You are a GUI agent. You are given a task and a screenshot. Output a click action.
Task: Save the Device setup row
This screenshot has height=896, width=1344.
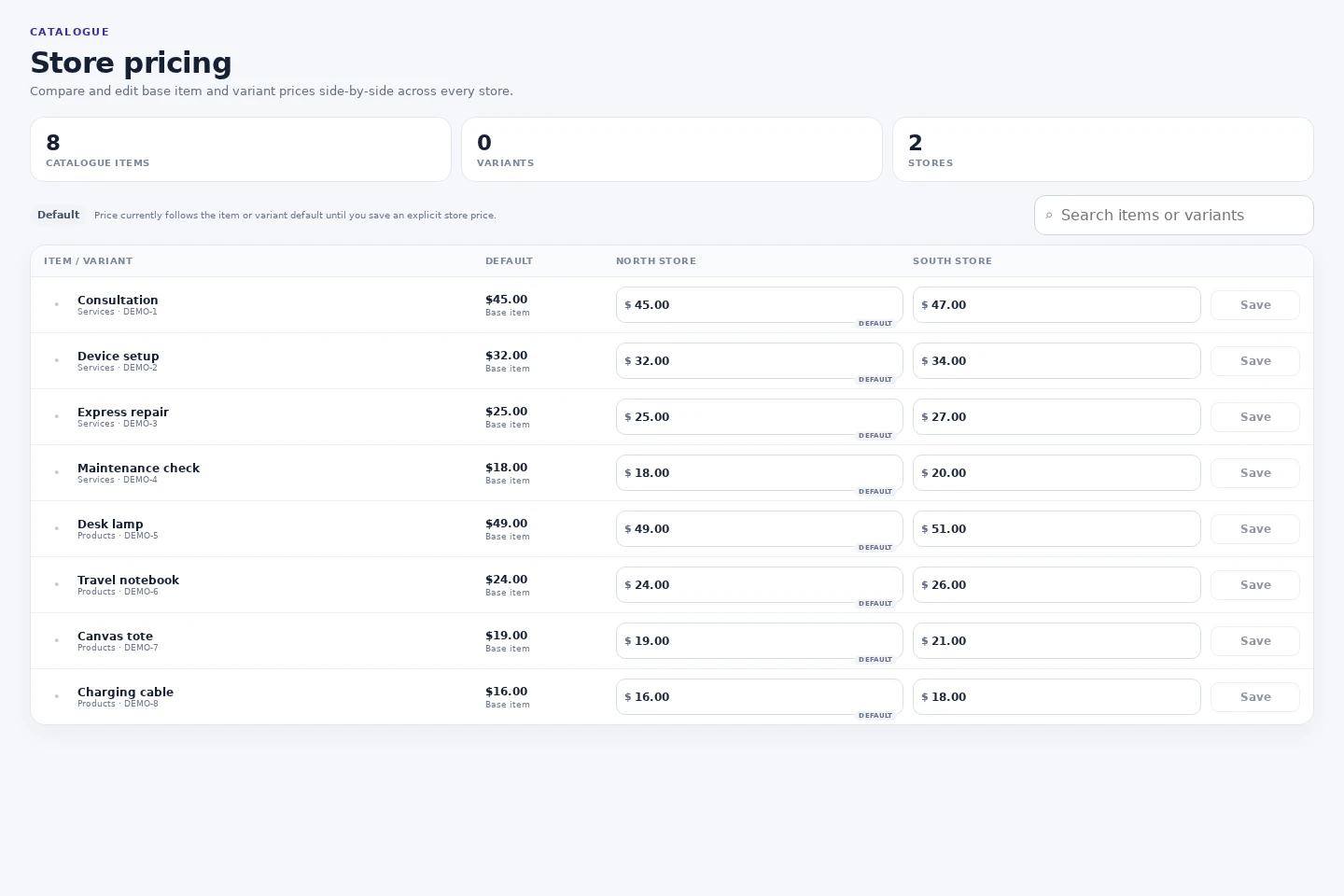(x=1255, y=361)
